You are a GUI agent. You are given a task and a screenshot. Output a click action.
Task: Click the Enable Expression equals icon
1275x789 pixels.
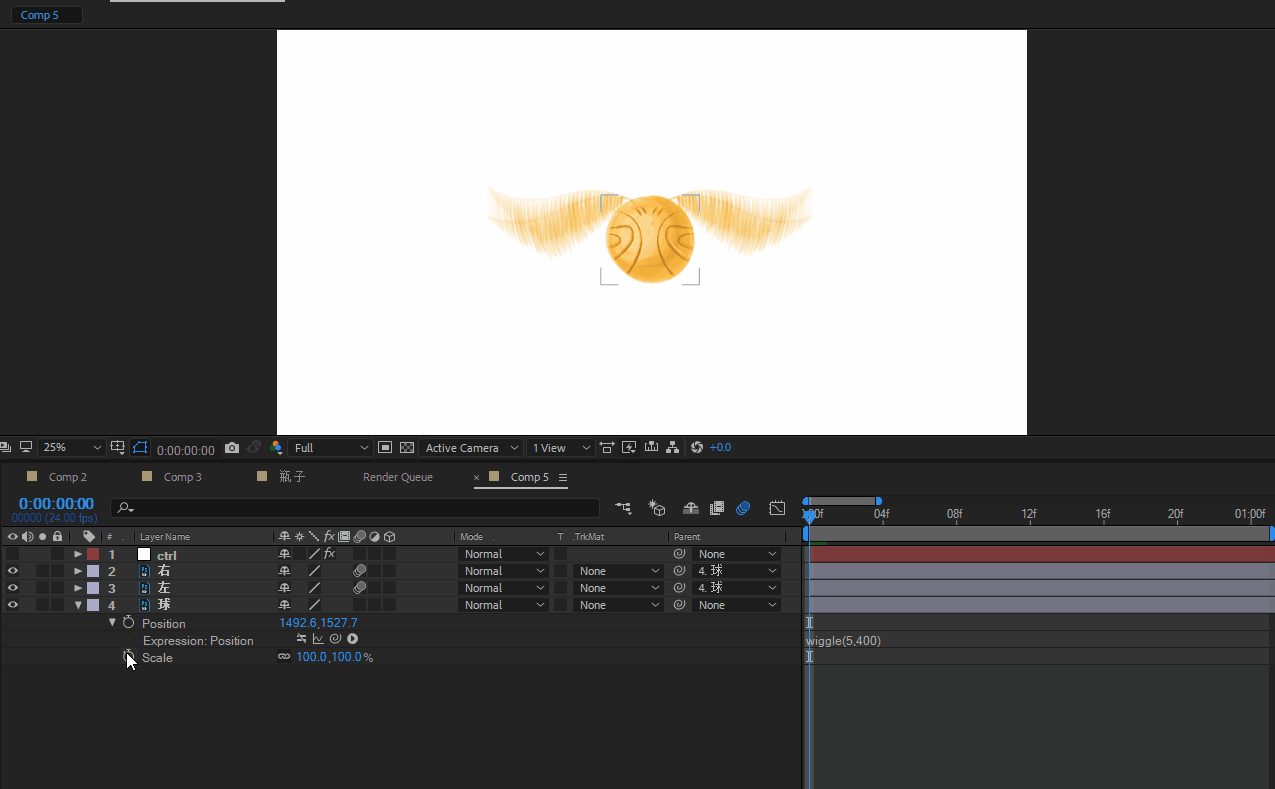tap(302, 639)
